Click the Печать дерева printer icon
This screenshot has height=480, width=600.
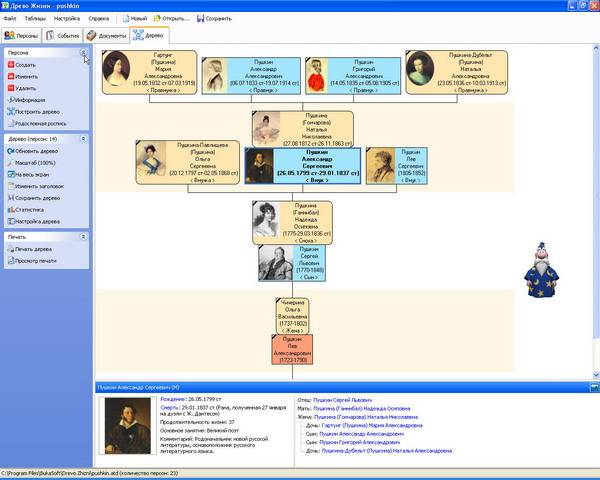[x=10, y=248]
